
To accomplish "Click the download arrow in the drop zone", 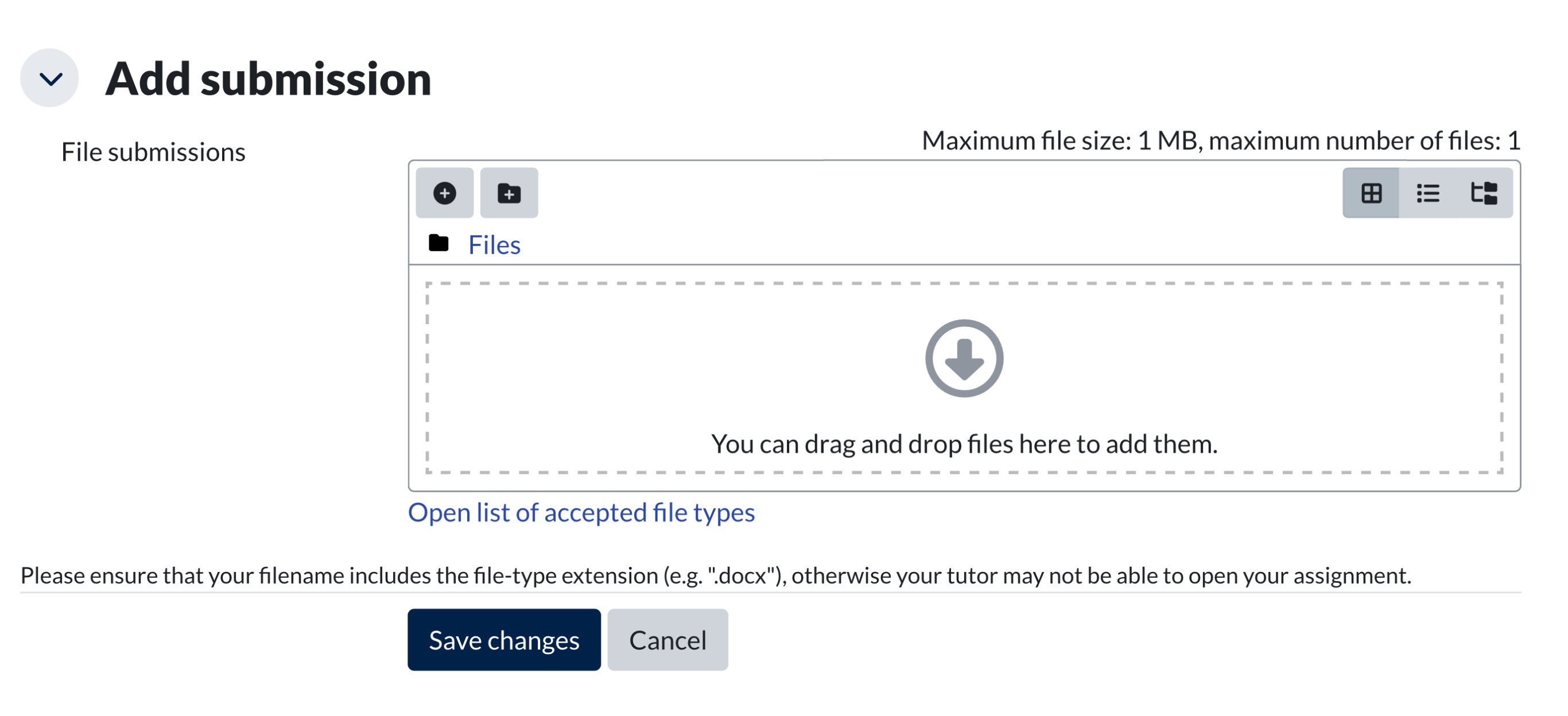I will tap(964, 359).
